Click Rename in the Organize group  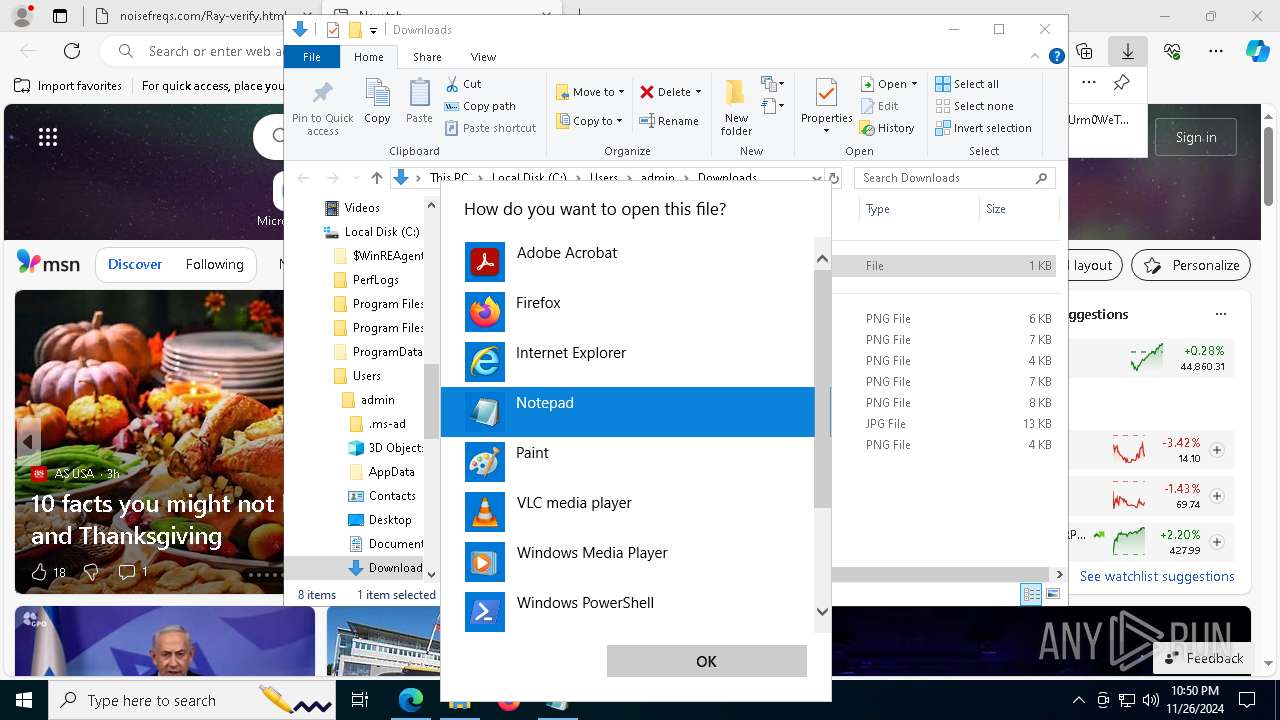click(x=669, y=121)
